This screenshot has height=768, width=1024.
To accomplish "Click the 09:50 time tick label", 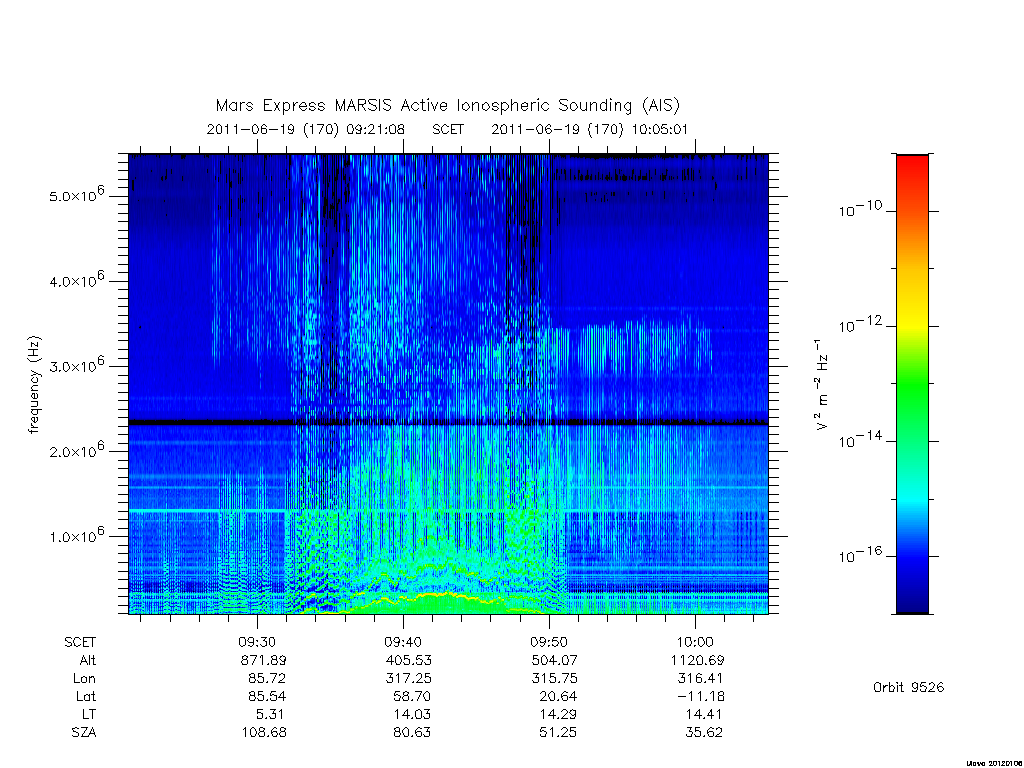I will [x=549, y=642].
